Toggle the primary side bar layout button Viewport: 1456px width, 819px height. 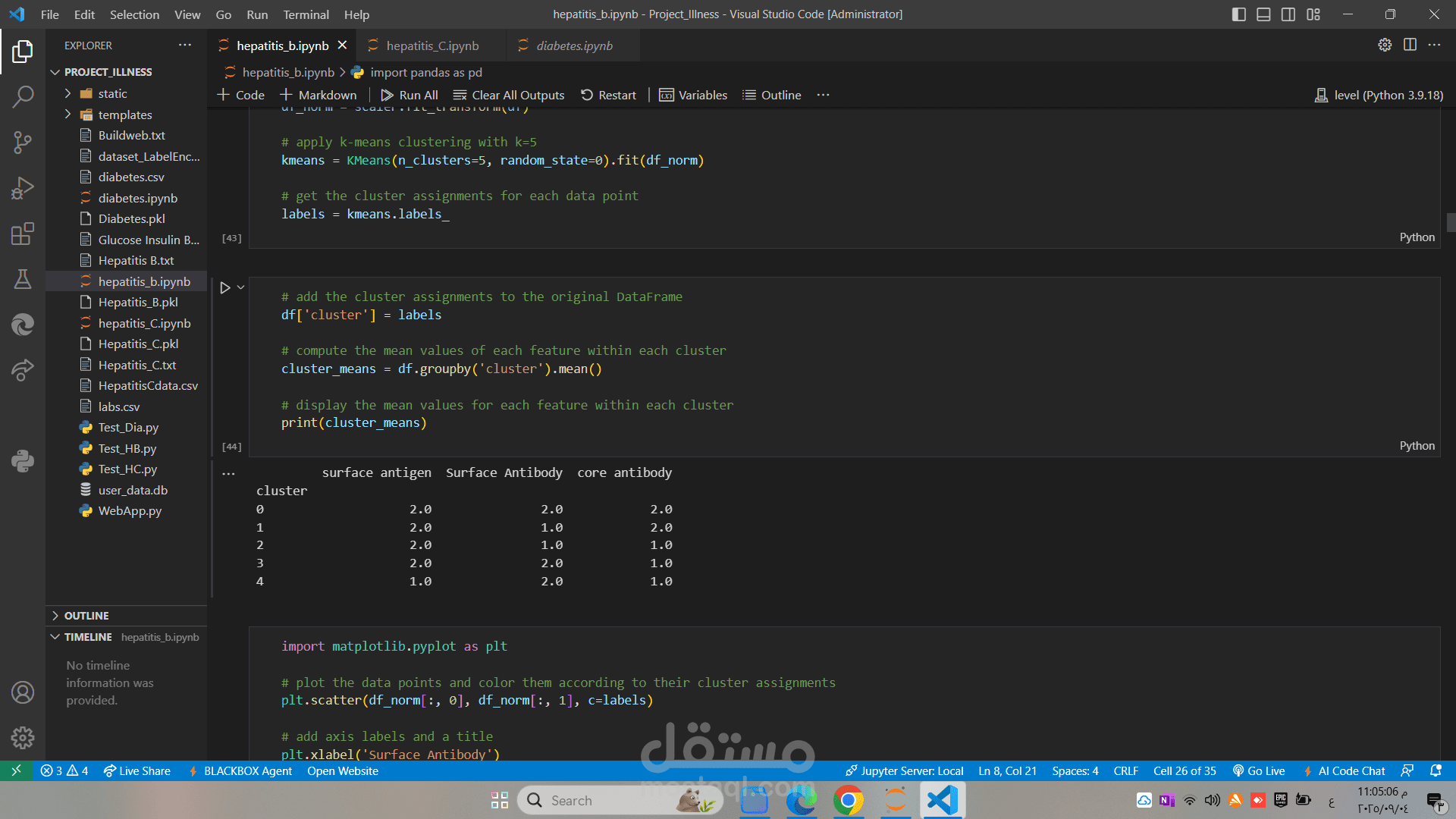click(x=1239, y=14)
